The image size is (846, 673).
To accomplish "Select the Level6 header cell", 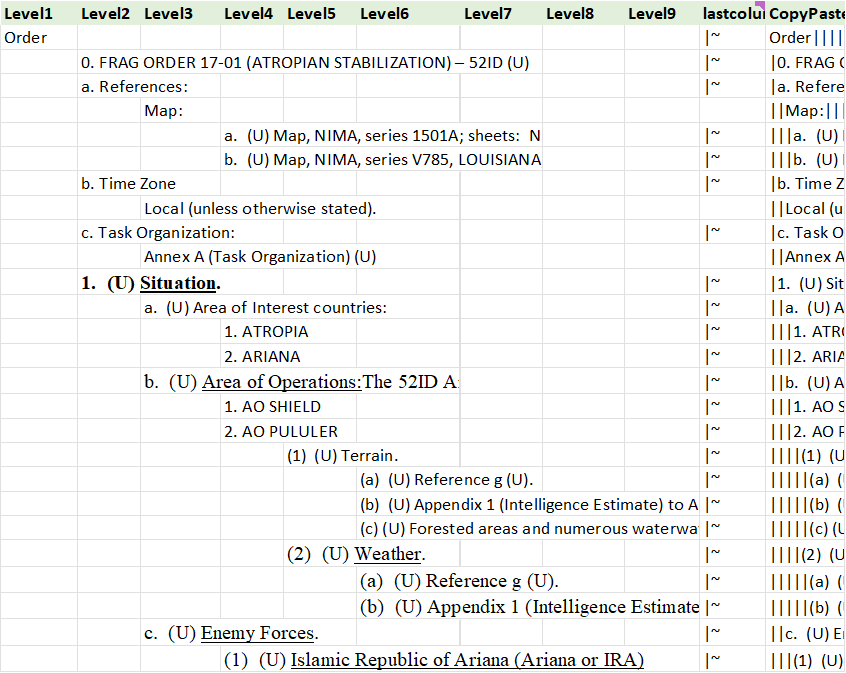I will coord(408,13).
